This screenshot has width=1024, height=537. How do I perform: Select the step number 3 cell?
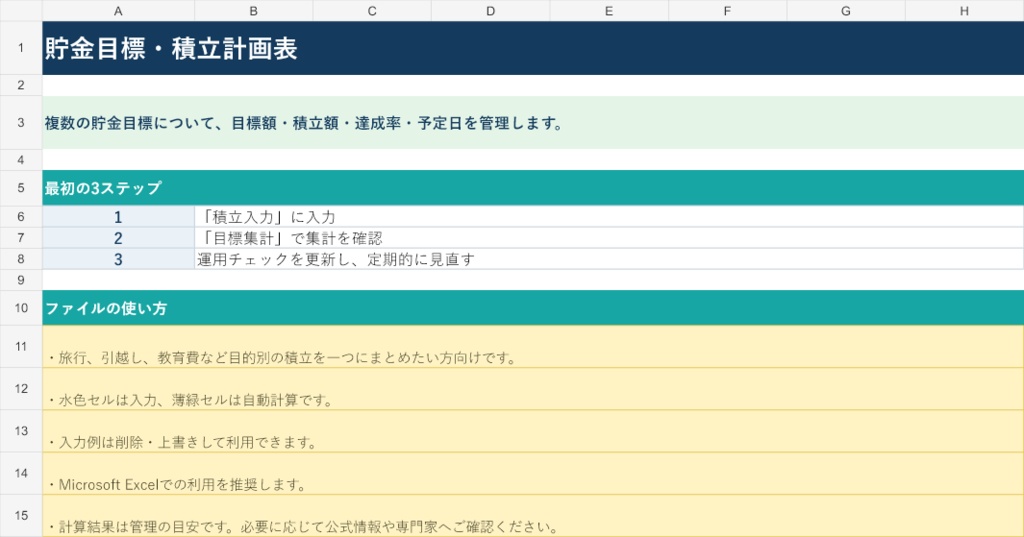click(x=118, y=259)
